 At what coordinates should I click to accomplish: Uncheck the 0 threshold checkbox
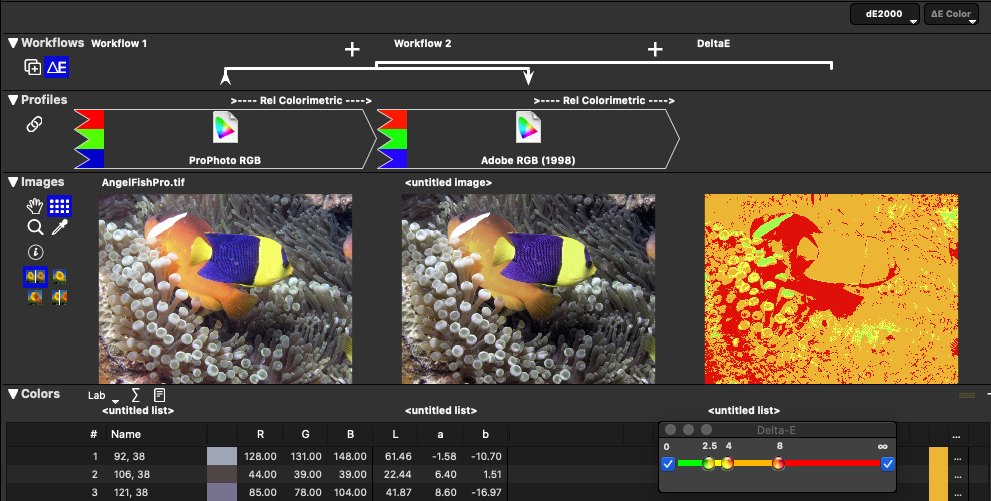coord(668,463)
